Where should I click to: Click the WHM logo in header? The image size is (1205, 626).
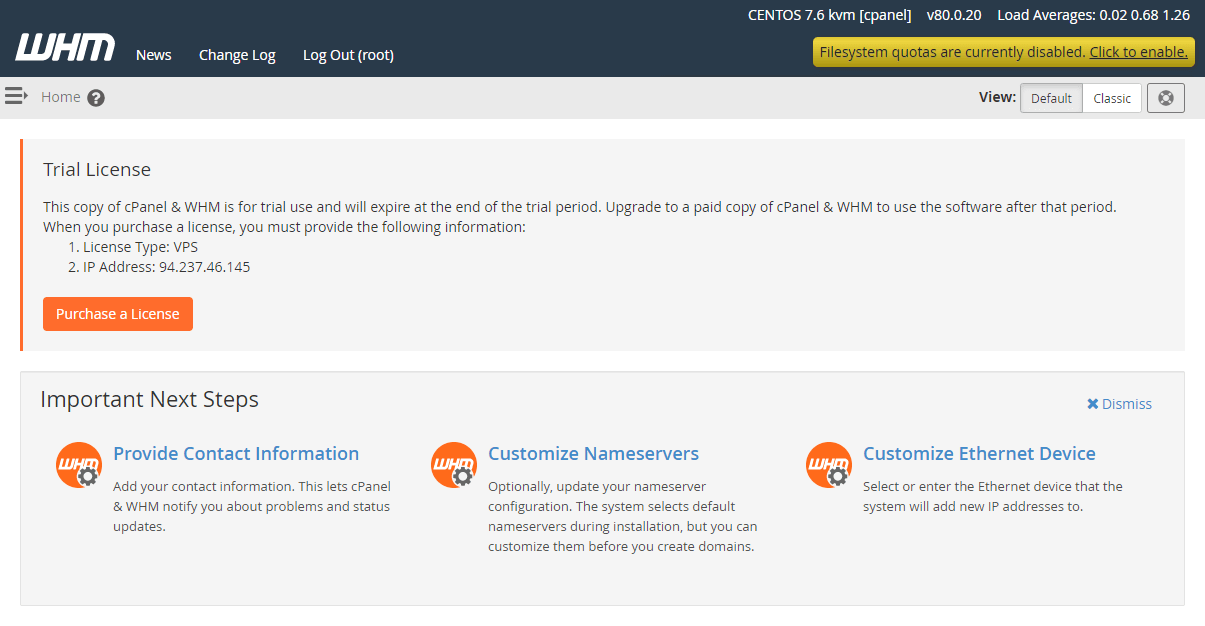point(65,47)
